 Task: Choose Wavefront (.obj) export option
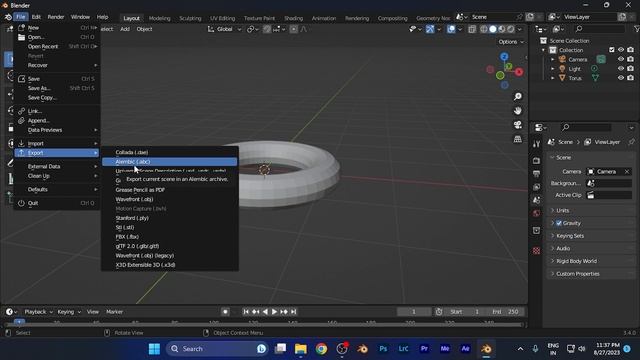pos(169,199)
